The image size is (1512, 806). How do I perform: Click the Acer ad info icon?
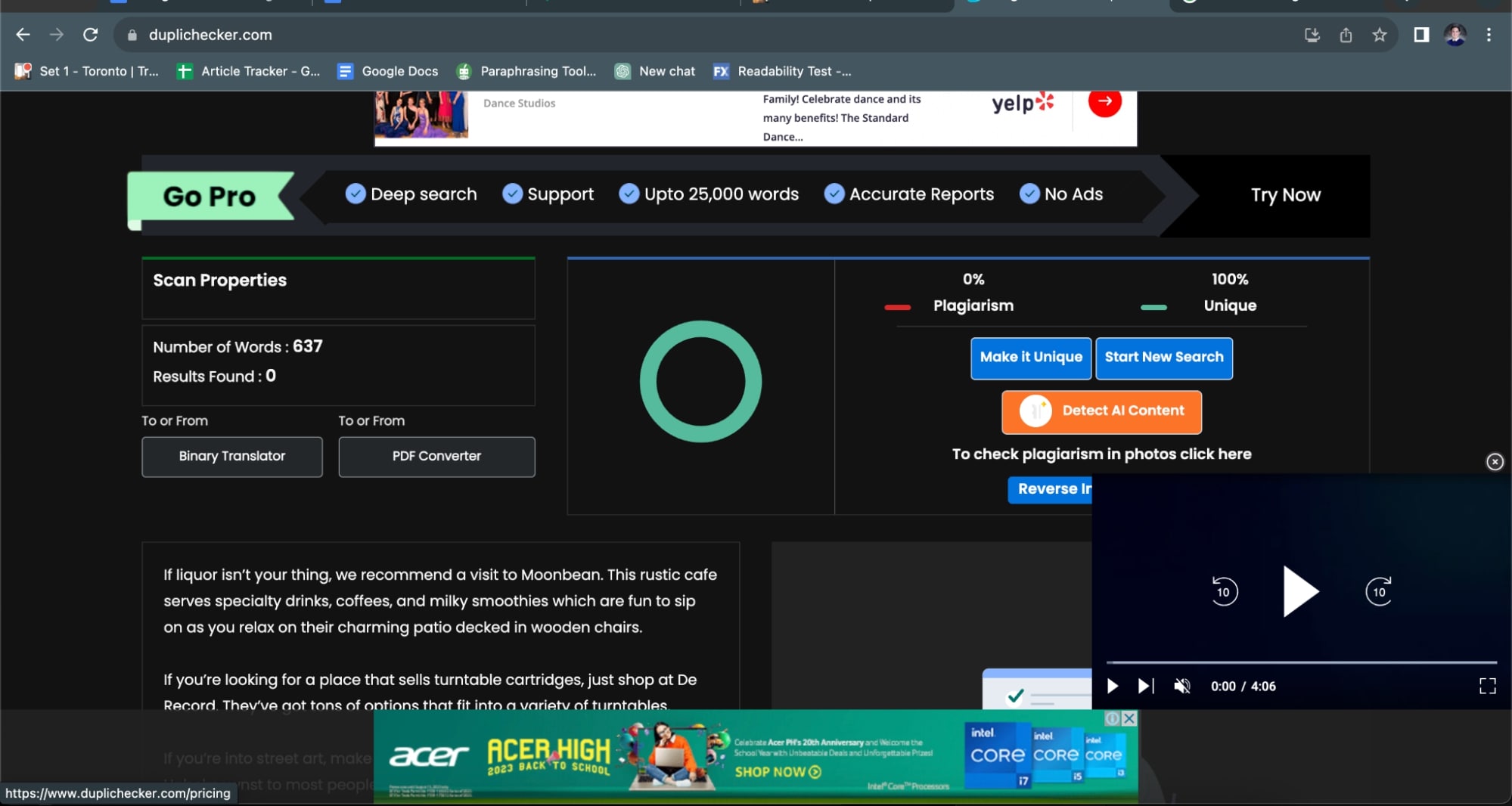click(x=1113, y=718)
